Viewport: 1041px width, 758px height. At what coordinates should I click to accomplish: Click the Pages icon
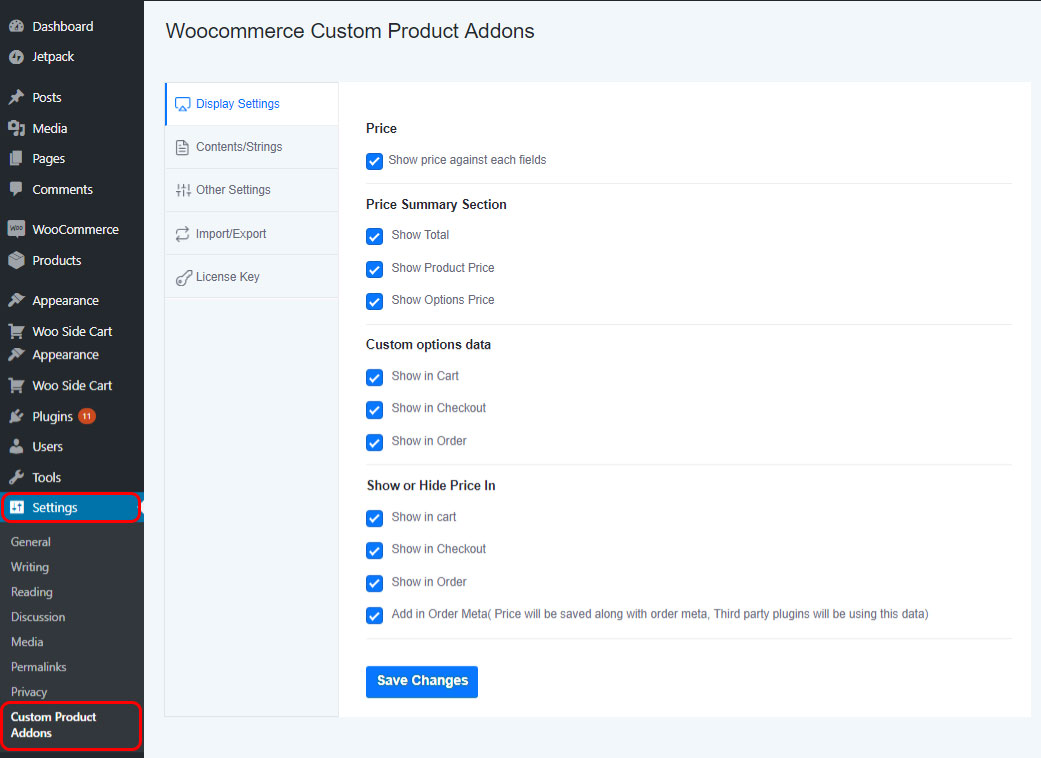point(17,159)
